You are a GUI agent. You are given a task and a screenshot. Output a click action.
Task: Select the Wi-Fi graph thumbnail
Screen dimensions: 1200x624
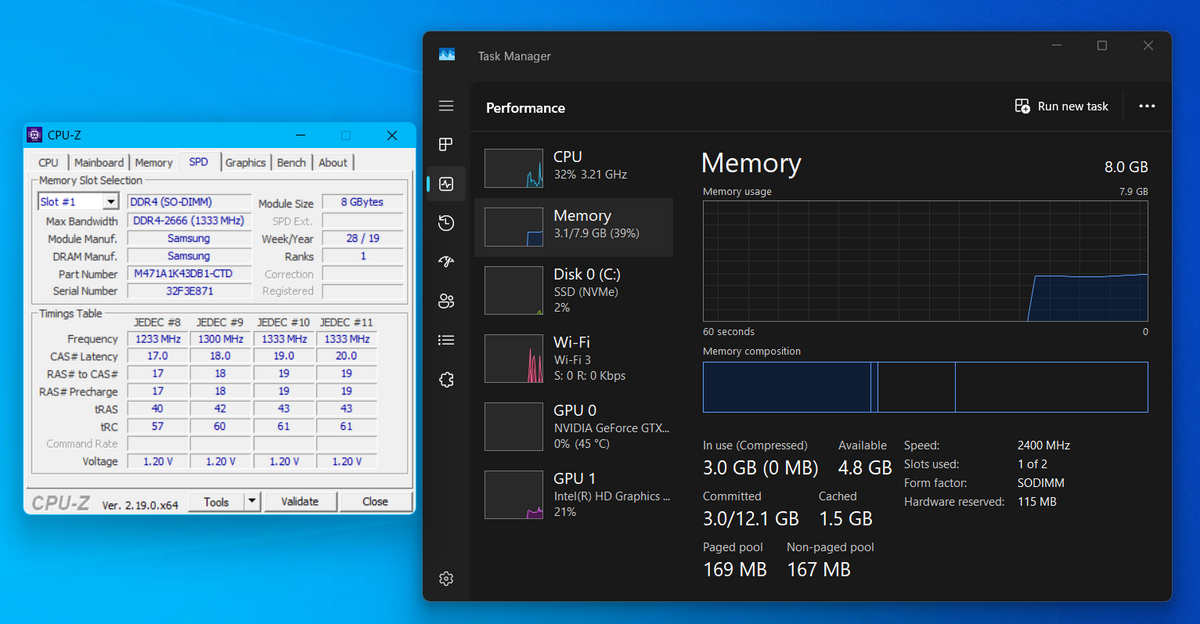pos(513,358)
